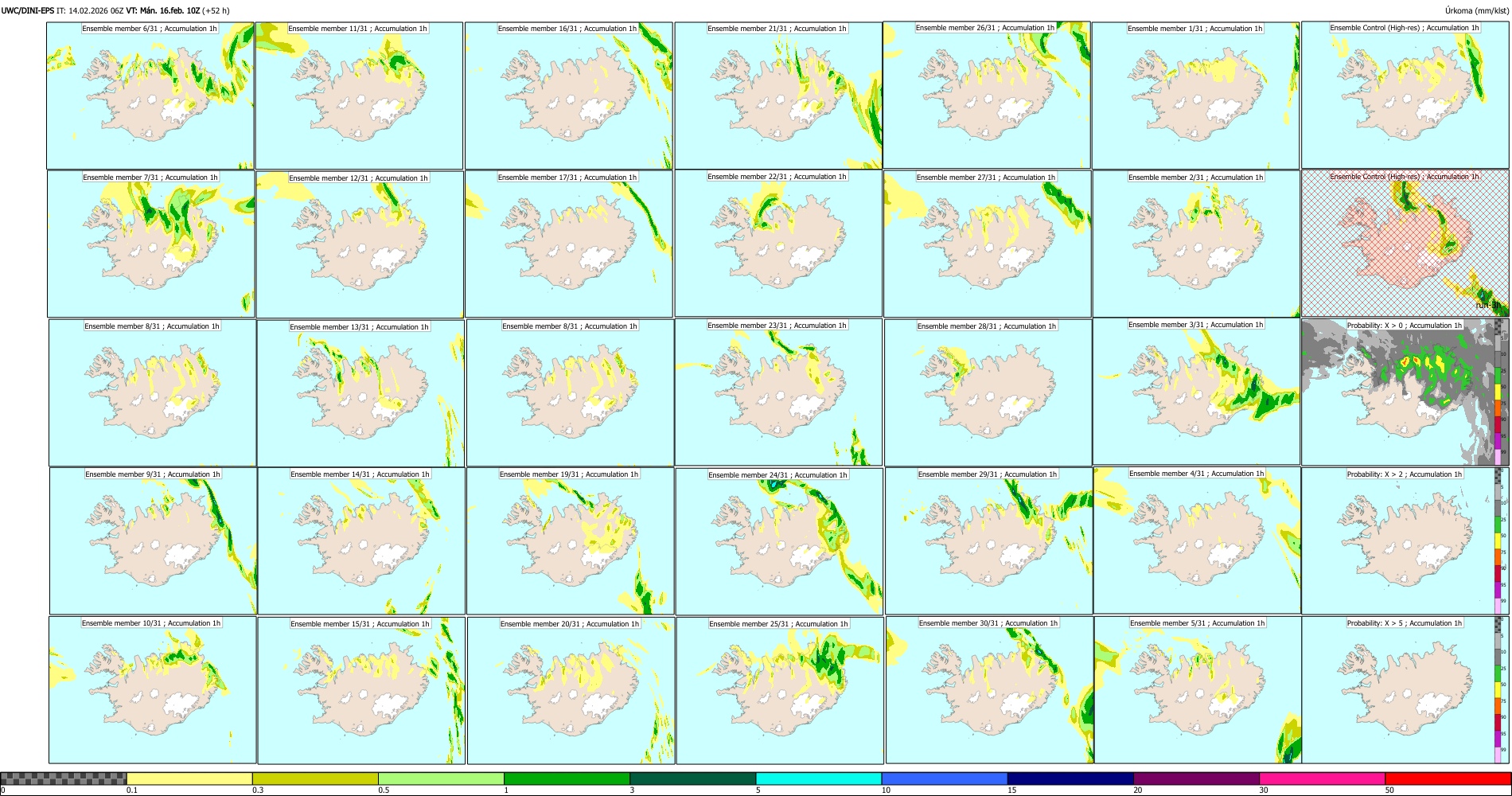View the Ensemble member 3/31 map panel
This screenshot has width=1512, height=796.
point(1196,392)
